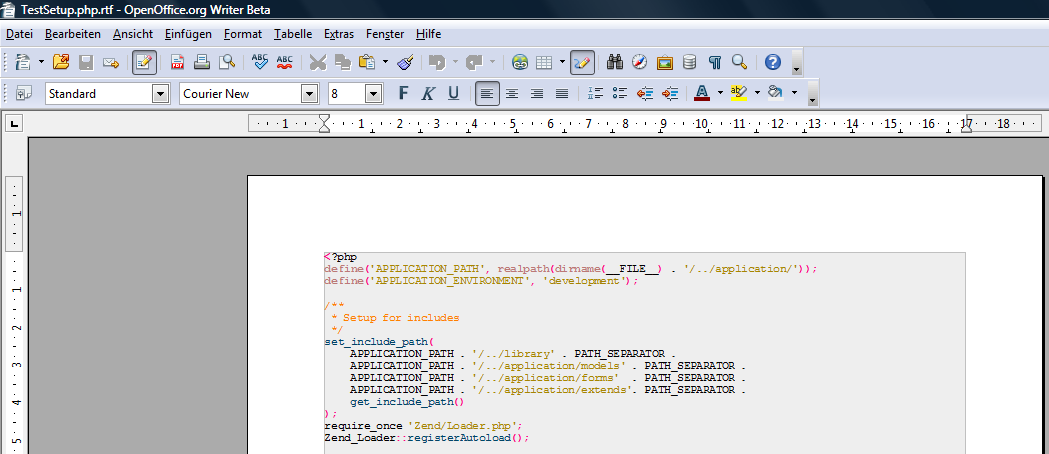
Task: Open the Find & Replace binoculars tool
Action: click(615, 62)
